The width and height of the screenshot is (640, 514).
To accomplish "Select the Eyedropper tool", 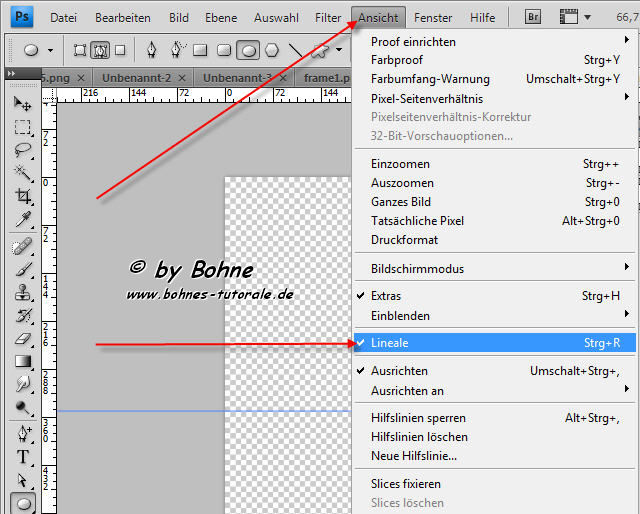I will [x=22, y=220].
